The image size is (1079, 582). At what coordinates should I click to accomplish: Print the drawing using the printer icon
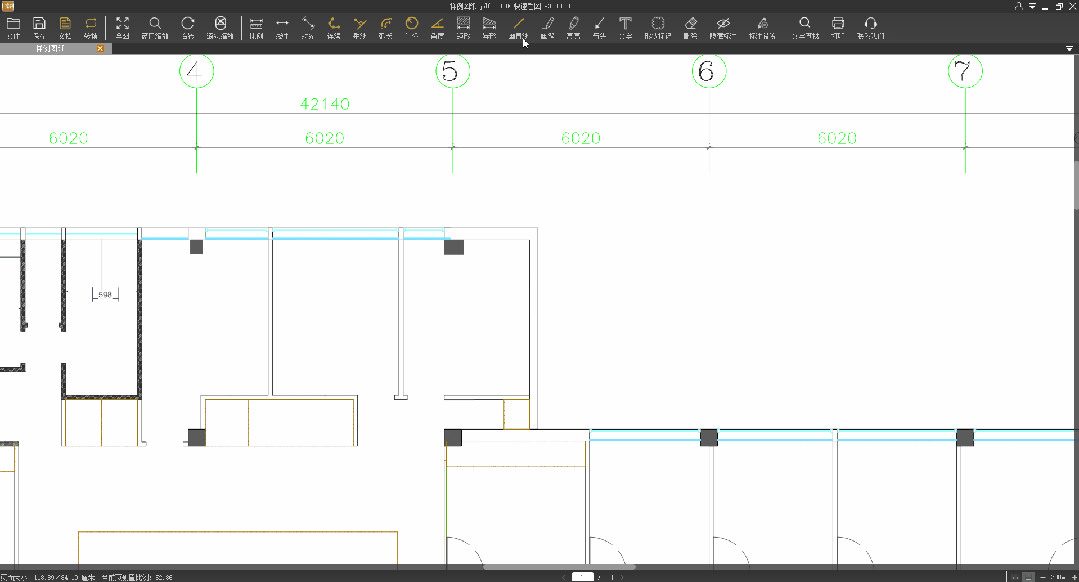[837, 28]
